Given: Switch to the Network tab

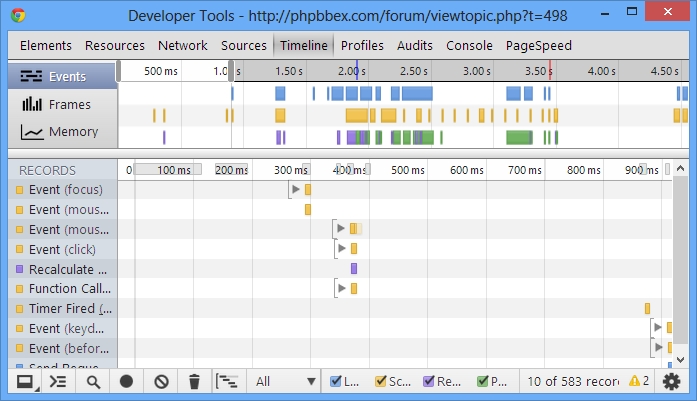Looking at the screenshot, I should tap(183, 45).
